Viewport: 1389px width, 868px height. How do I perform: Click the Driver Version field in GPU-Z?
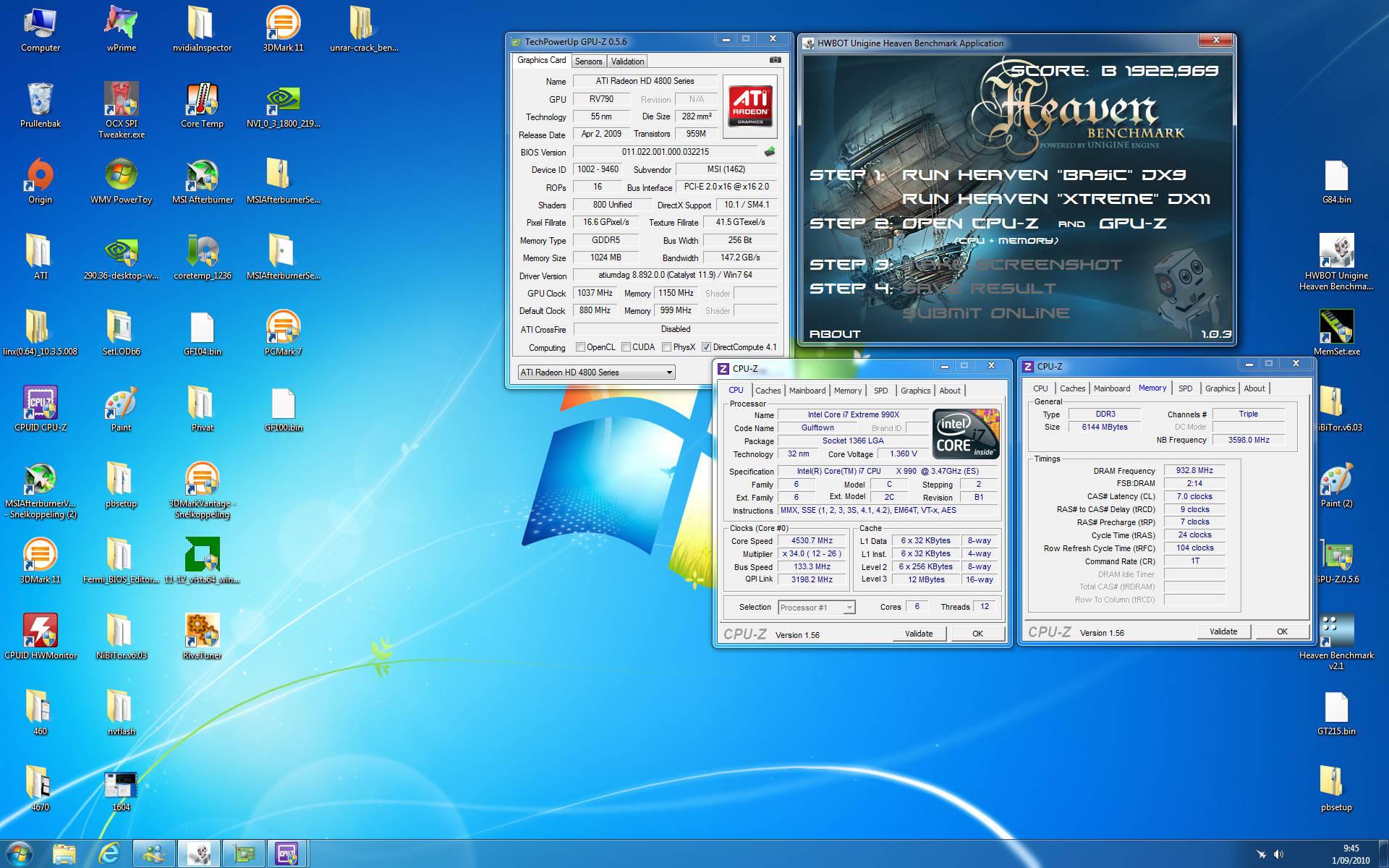[675, 275]
